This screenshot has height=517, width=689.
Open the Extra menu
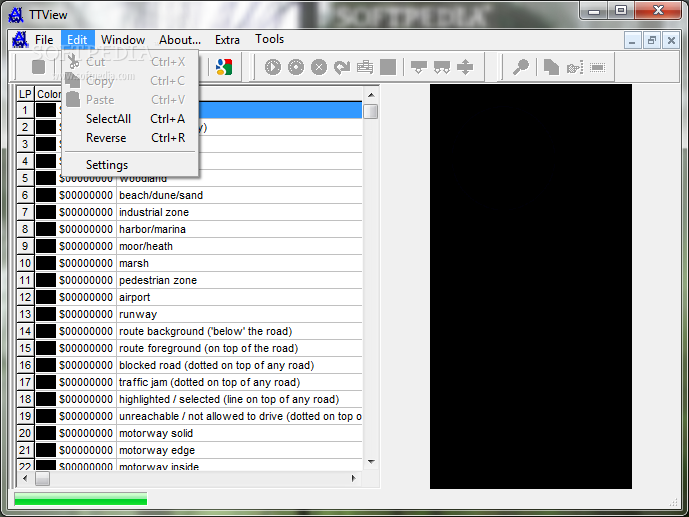click(227, 40)
